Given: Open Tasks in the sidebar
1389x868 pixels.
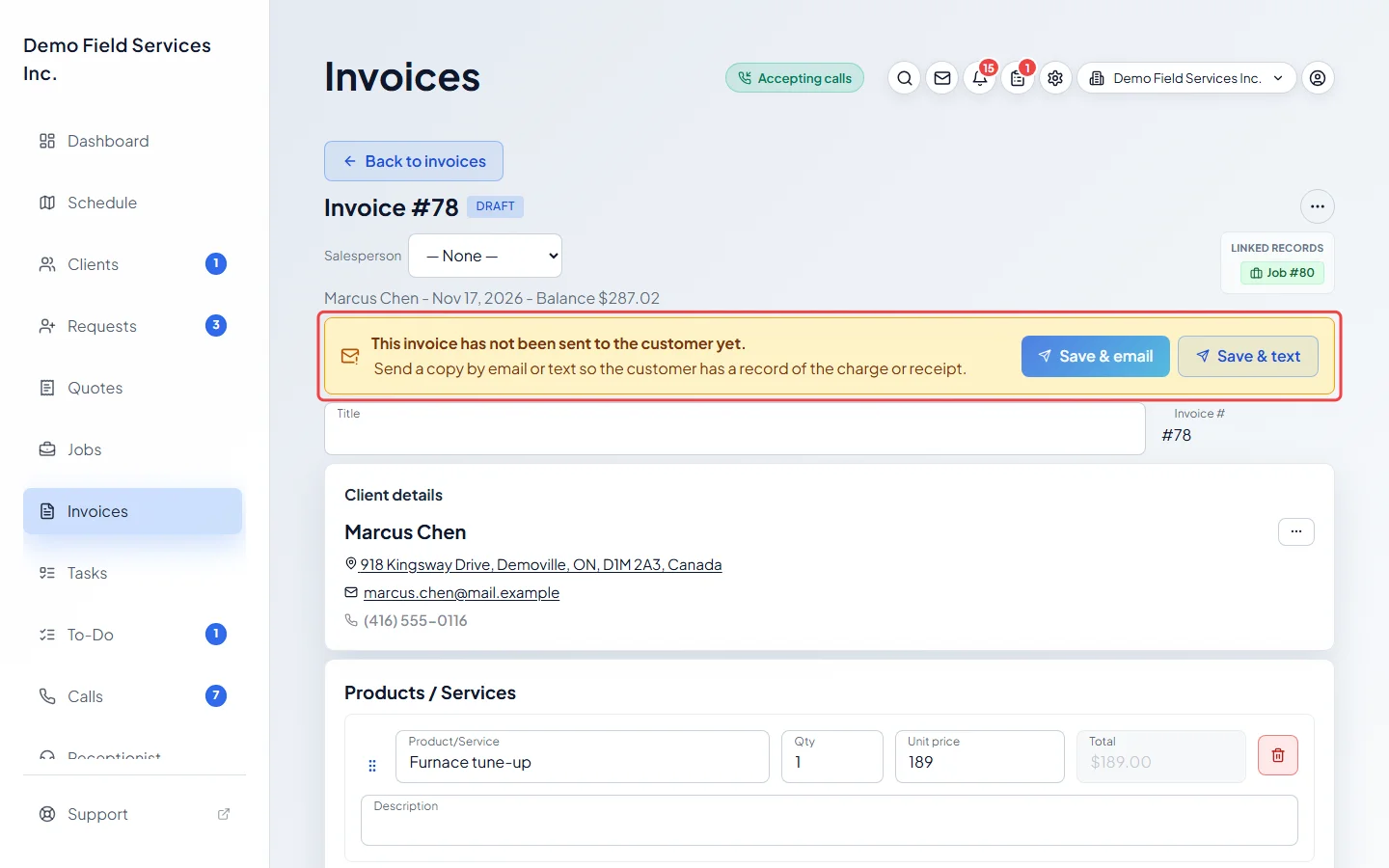Looking at the screenshot, I should [133, 573].
